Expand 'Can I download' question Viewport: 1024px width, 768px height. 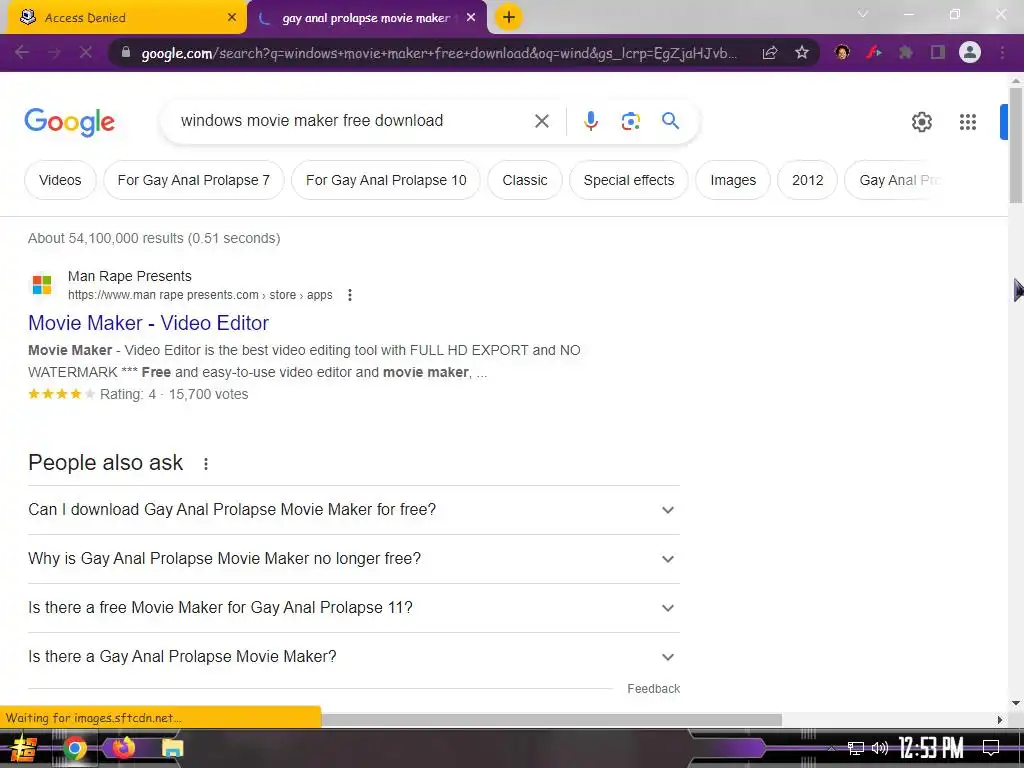[x=354, y=509]
